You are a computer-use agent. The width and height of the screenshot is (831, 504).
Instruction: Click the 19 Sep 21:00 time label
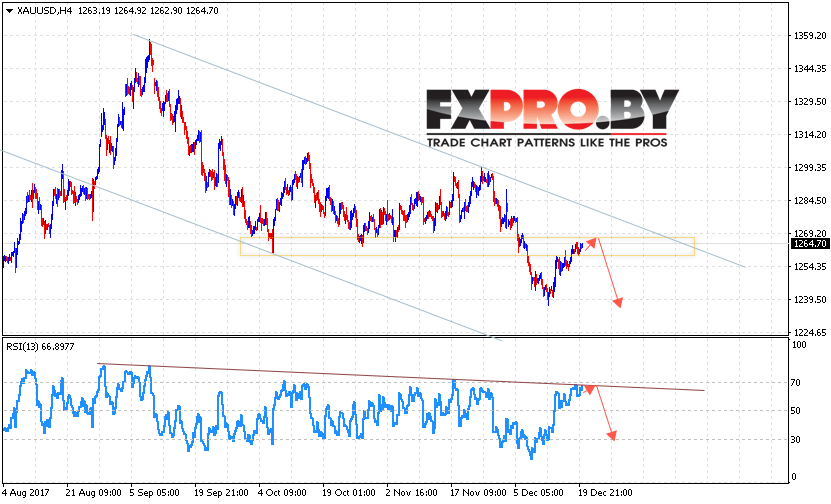click(x=222, y=492)
